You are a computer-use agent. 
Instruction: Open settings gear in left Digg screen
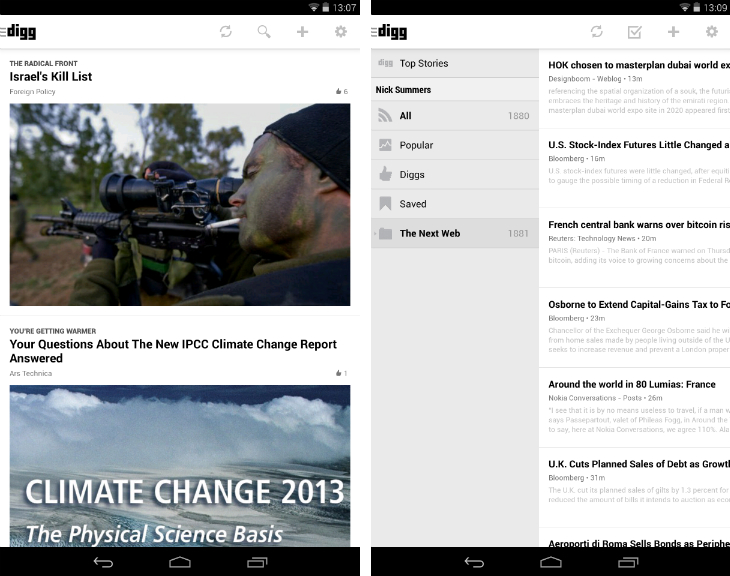pos(341,32)
